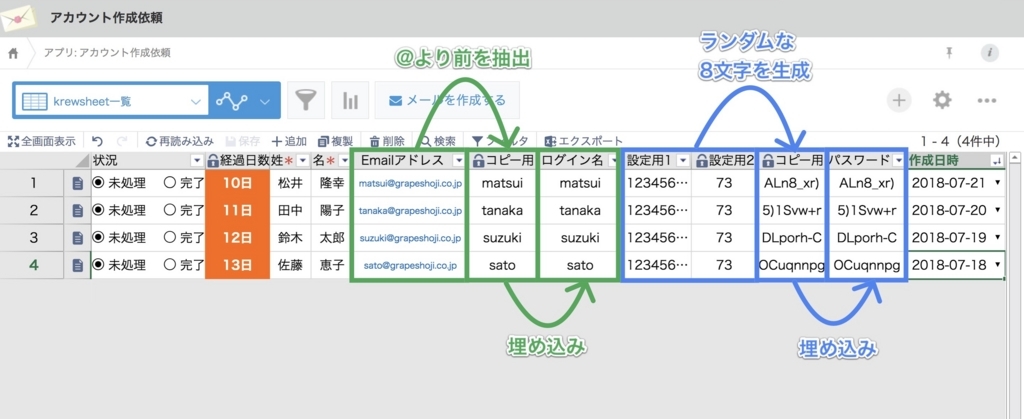The height and width of the screenshot is (419, 1024).
Task: Click the password cell ALn8_xr)
Action: 866,183
